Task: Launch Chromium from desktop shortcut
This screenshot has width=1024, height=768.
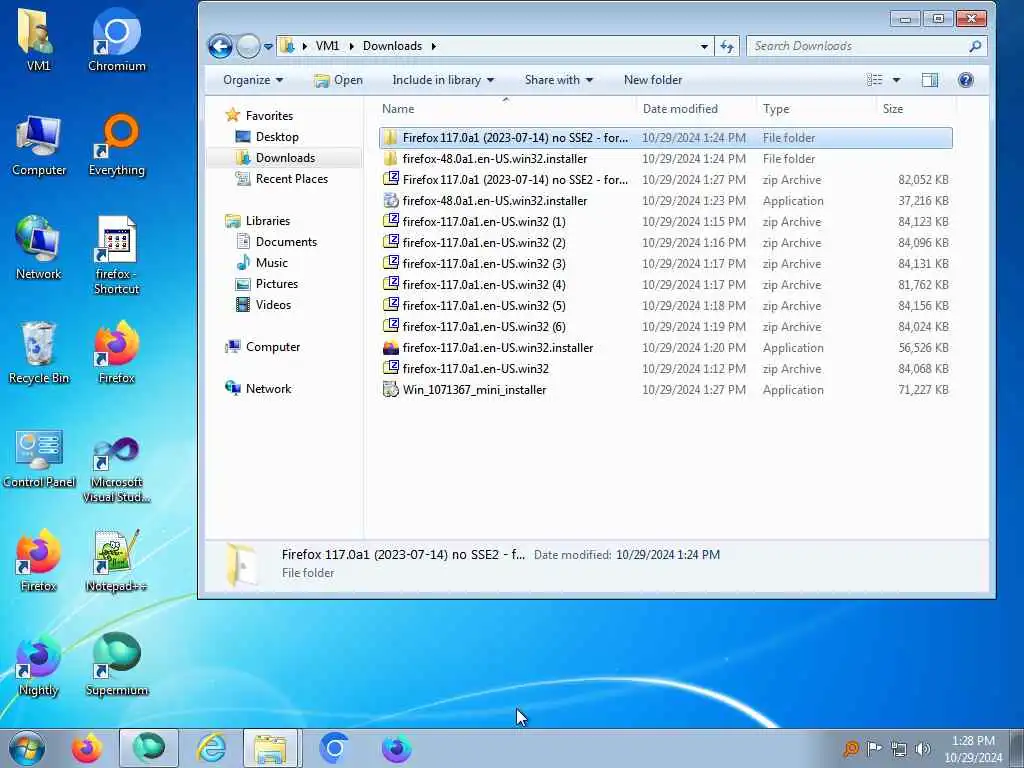Action: tap(116, 39)
